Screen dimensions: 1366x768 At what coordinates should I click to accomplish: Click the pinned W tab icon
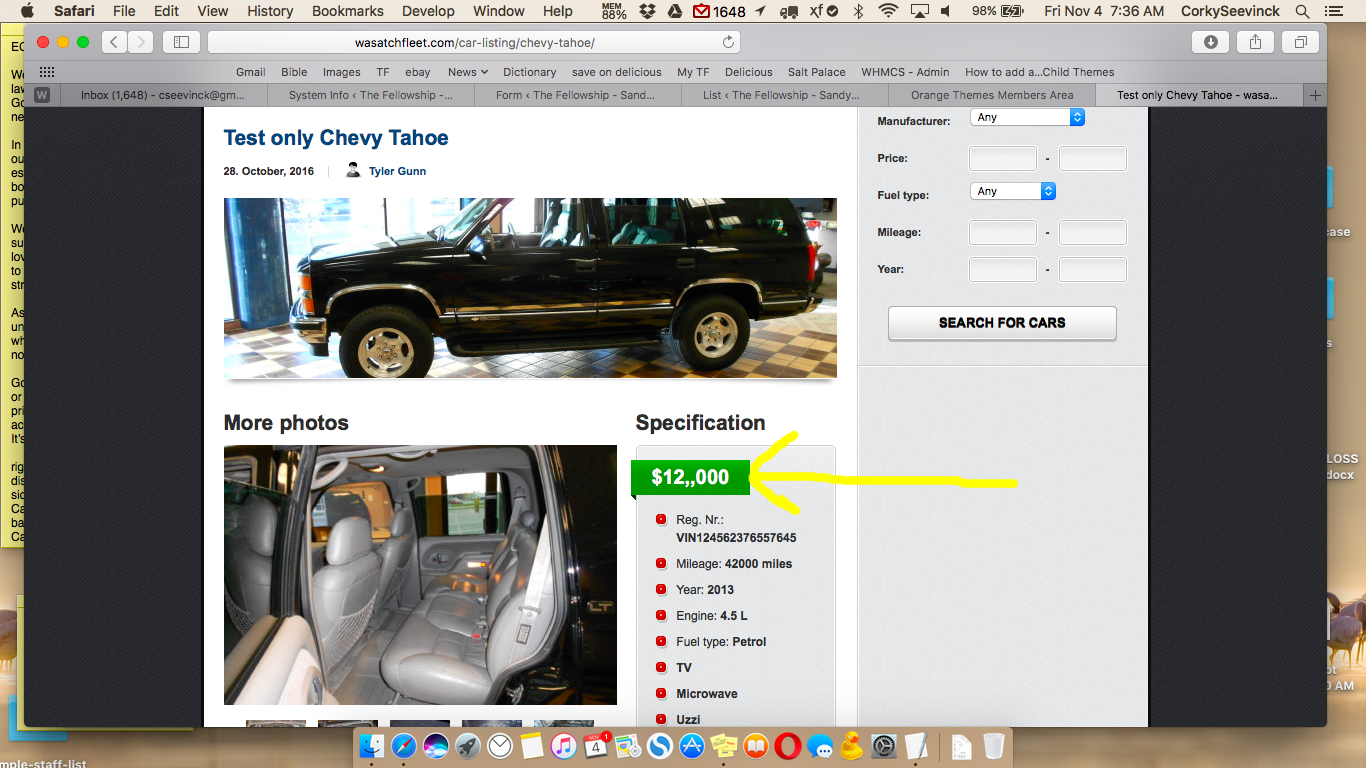click(42, 95)
